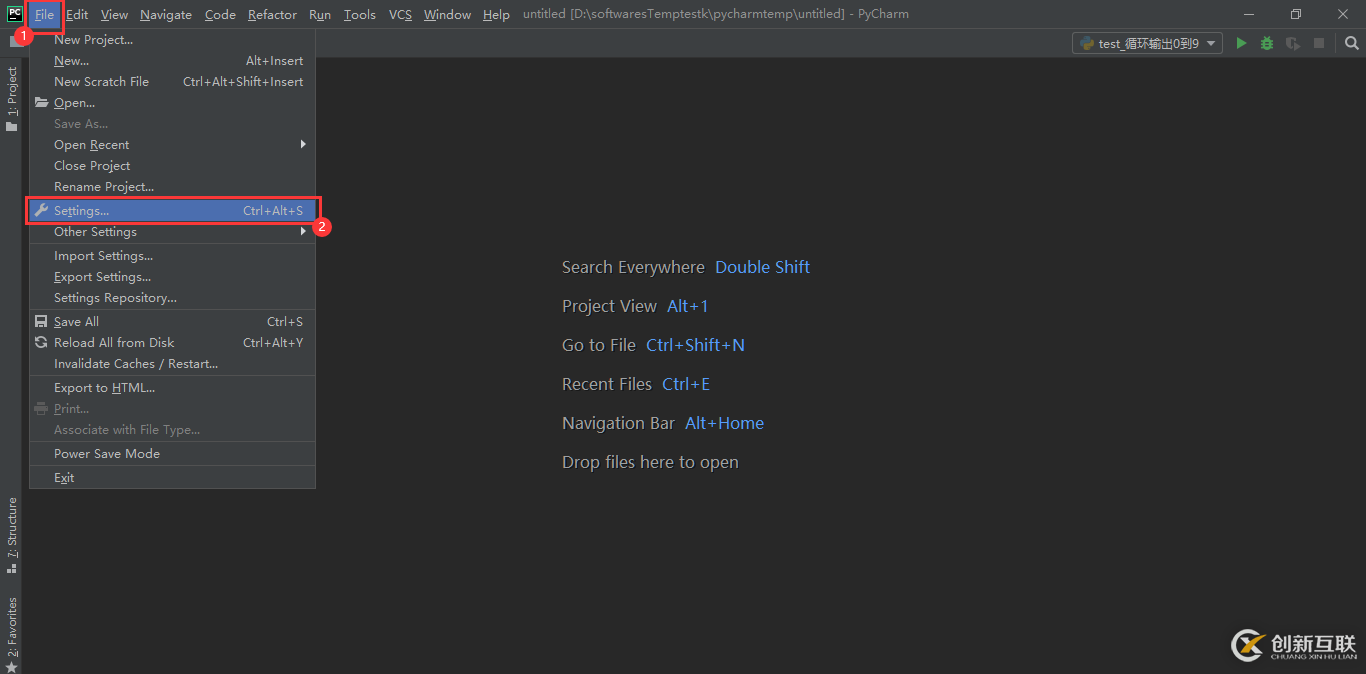Choose Save All menu entry
Screen dimensions: 1366x674
point(77,322)
